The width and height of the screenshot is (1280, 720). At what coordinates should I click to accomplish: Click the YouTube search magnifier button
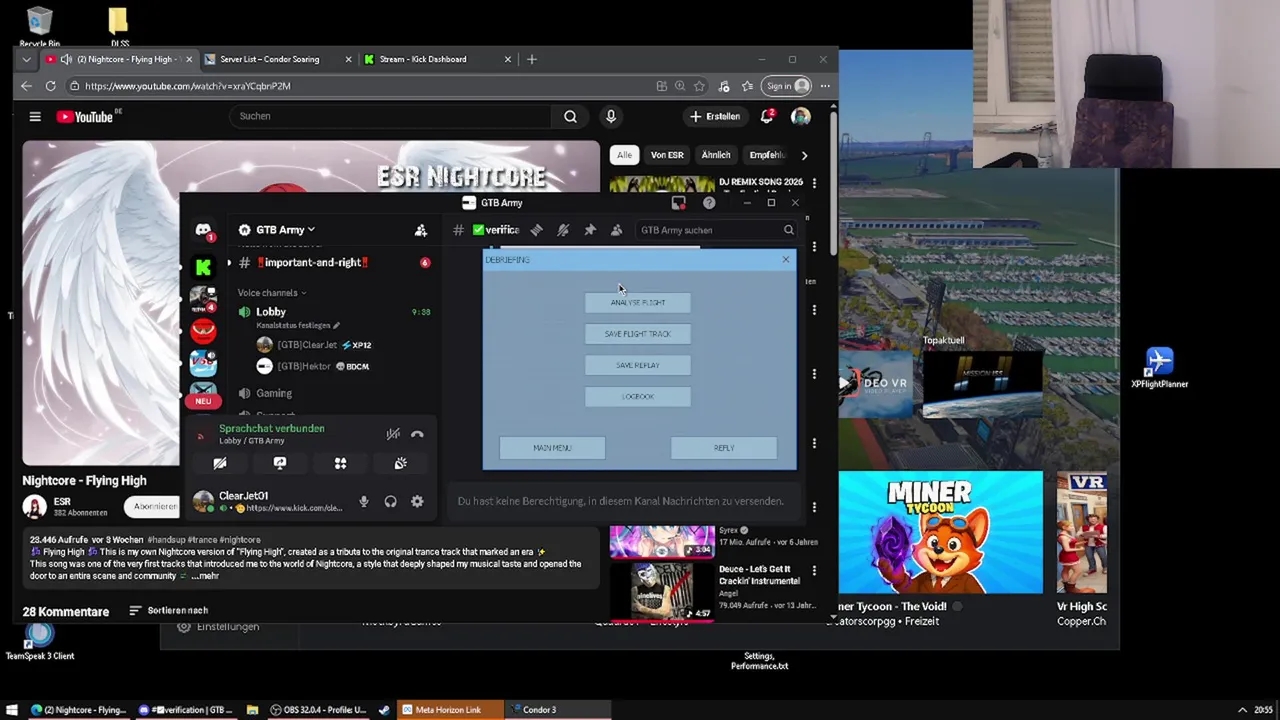click(570, 117)
